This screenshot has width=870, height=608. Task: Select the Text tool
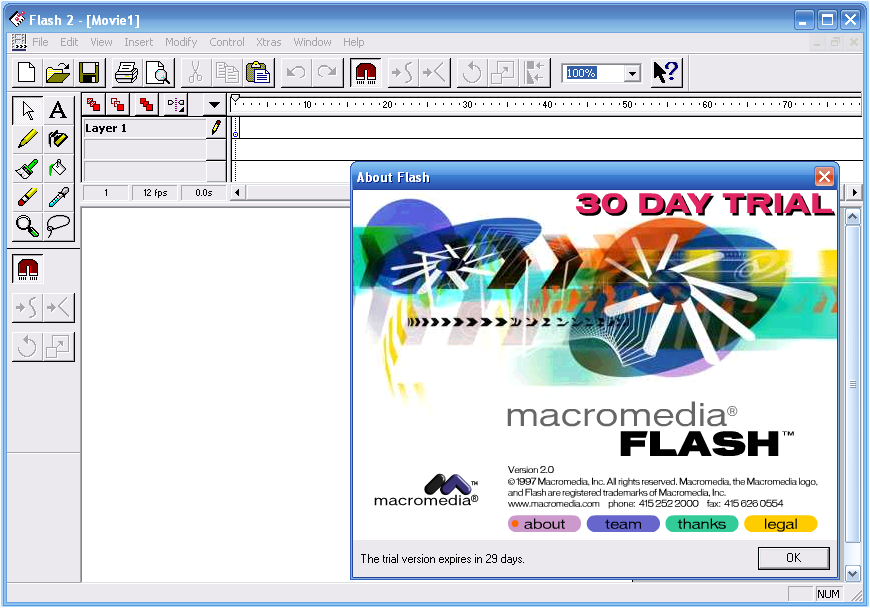[58, 110]
